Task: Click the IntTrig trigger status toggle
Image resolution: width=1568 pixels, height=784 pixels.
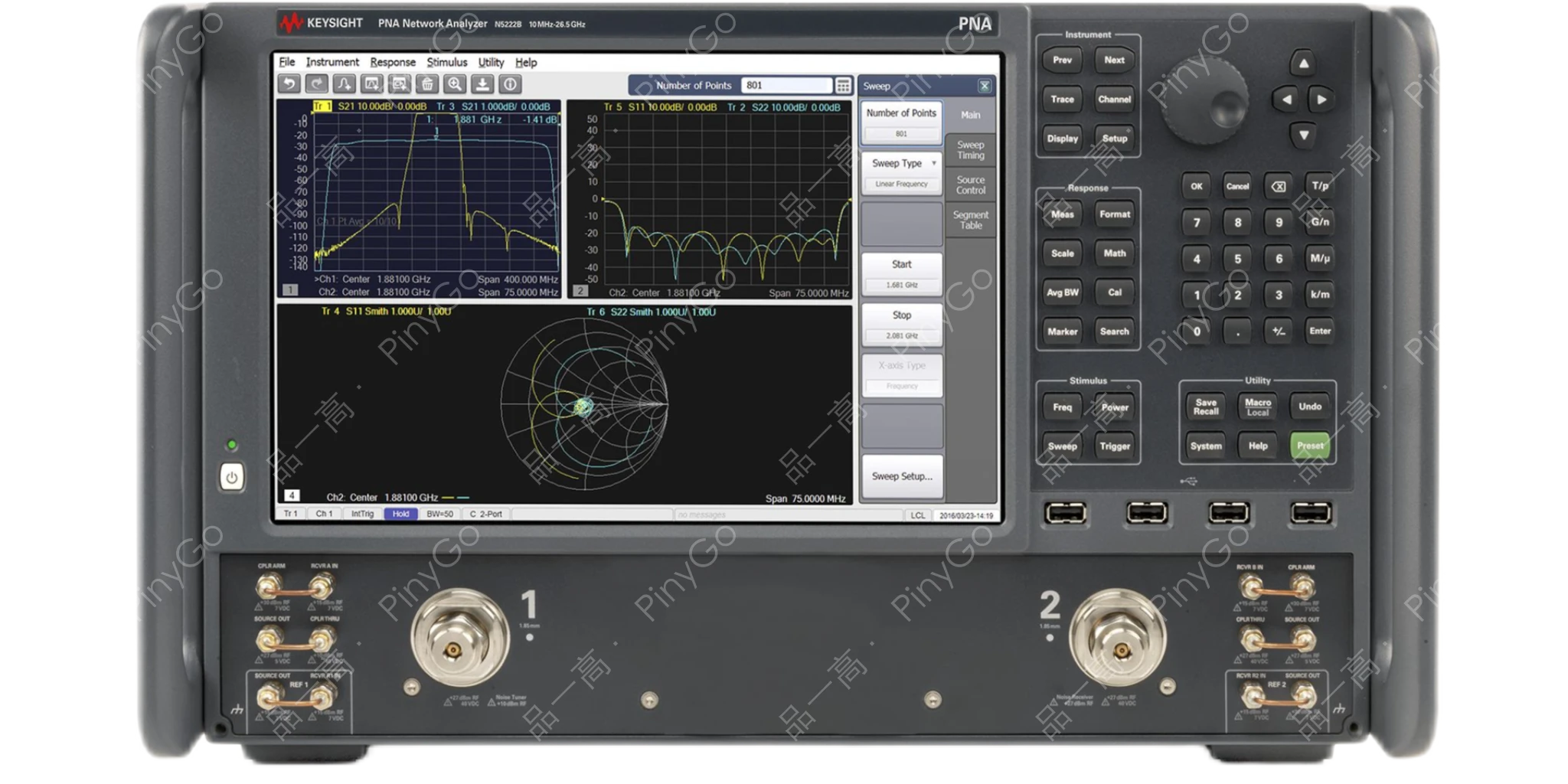Action: (364, 514)
